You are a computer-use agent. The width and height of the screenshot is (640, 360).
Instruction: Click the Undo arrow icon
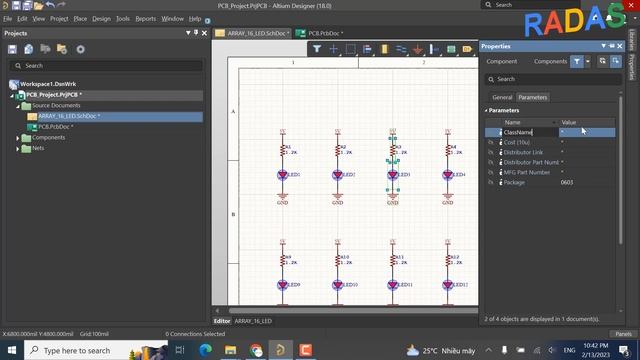point(50,5)
